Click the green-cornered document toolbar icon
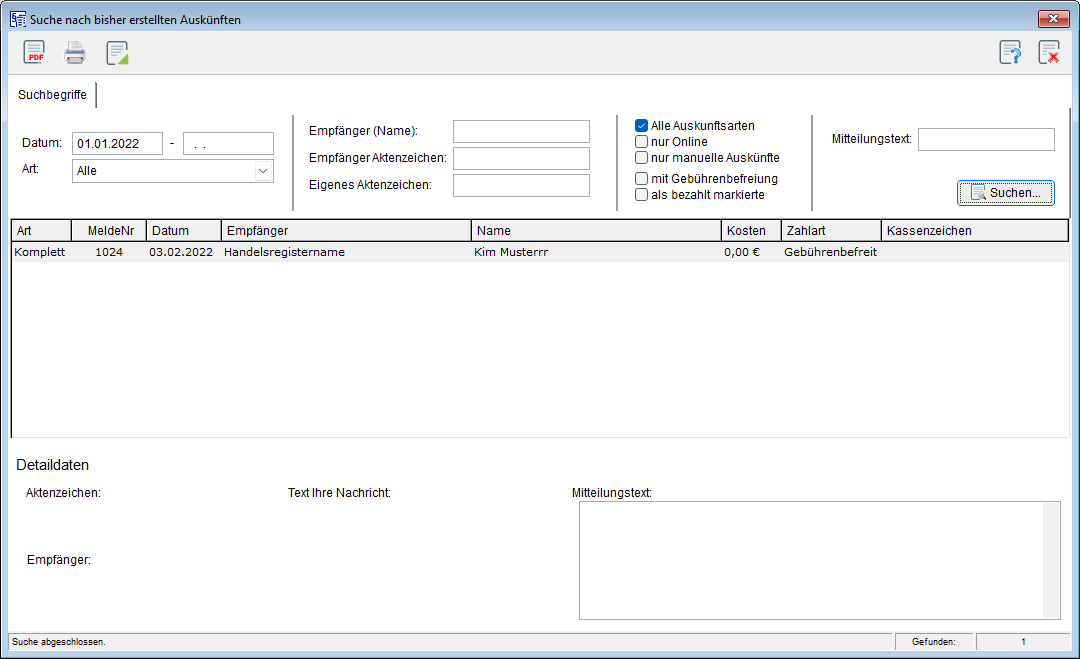Screen dimensions: 1080x659 118,53
